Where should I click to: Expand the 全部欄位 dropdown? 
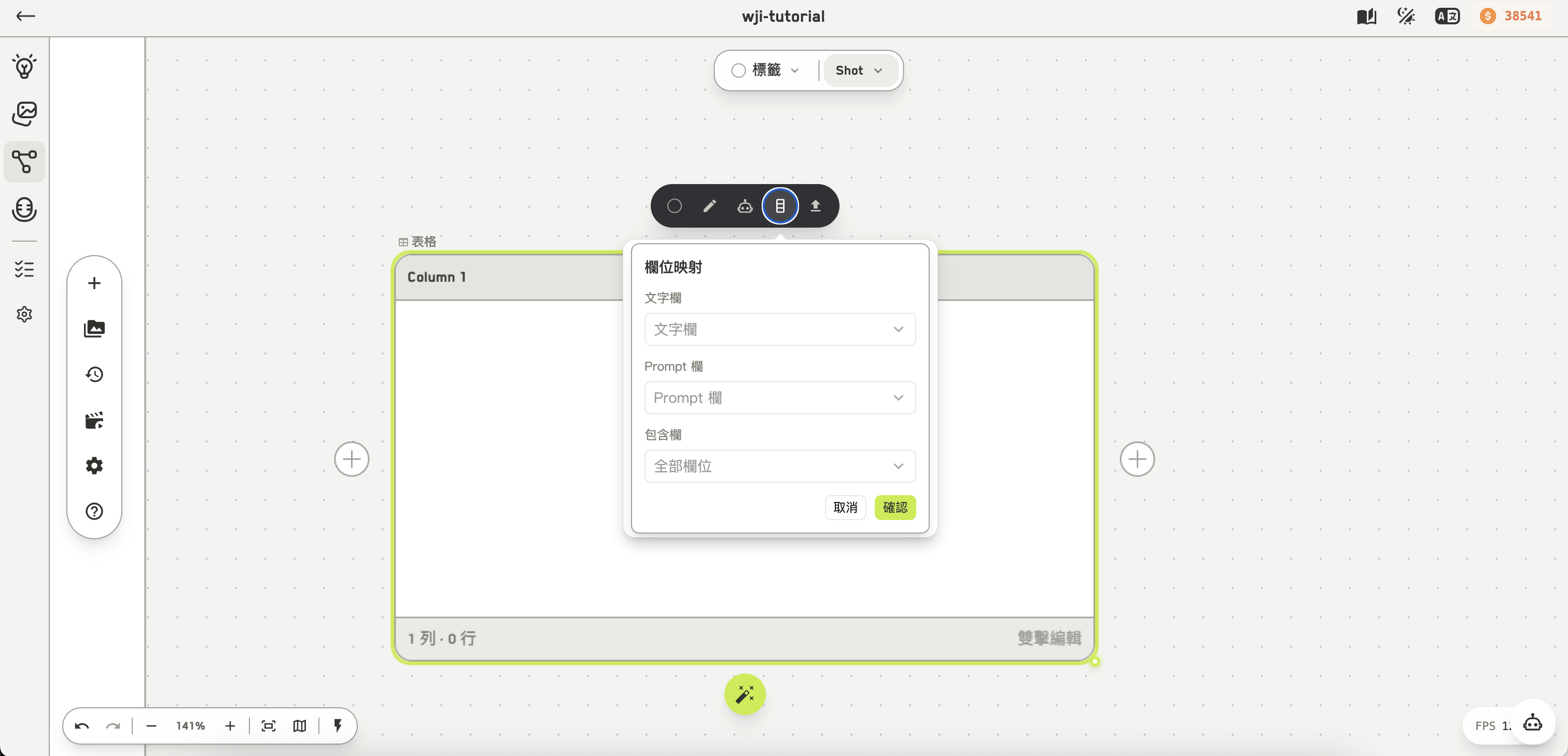click(780, 466)
